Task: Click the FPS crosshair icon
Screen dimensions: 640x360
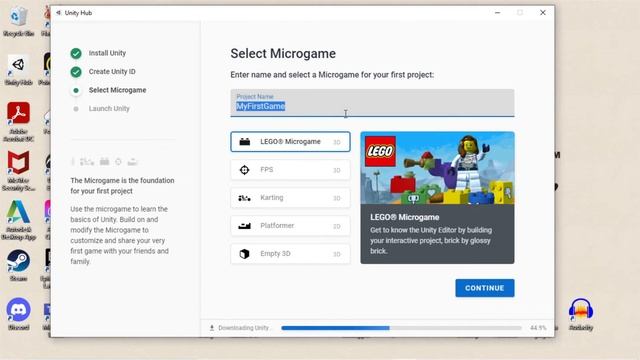Action: tap(244, 170)
